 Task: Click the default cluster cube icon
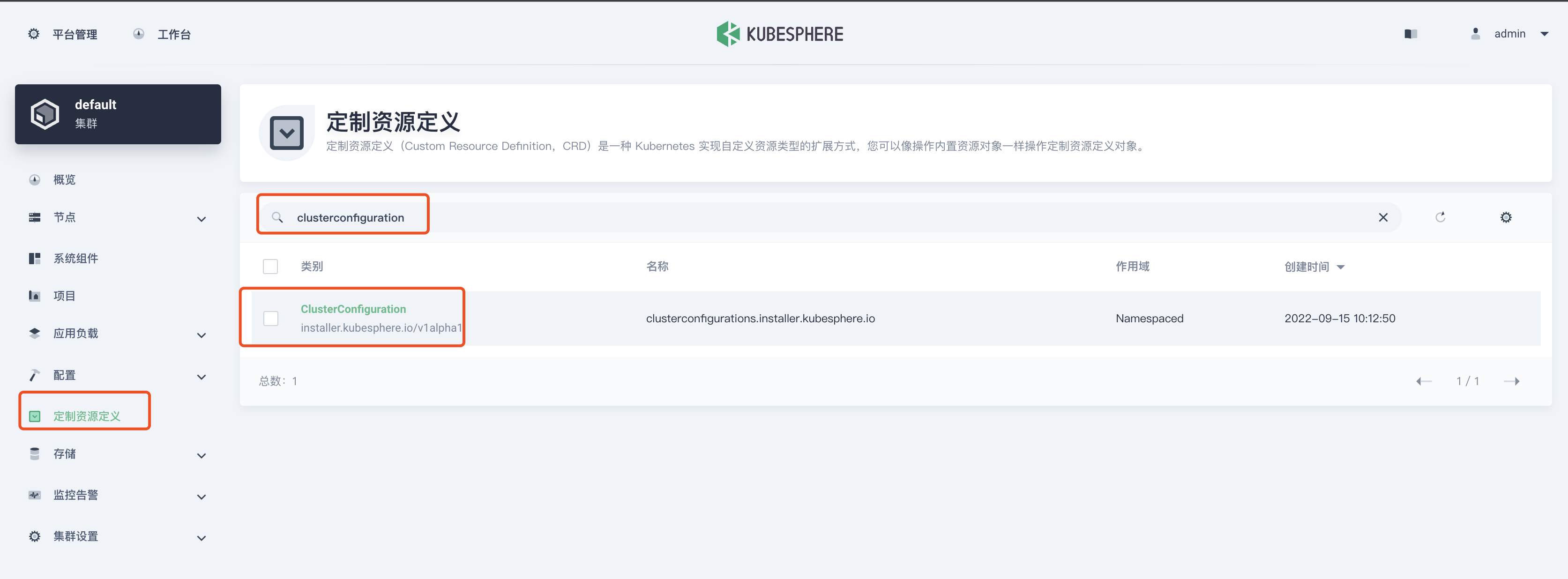pos(45,114)
